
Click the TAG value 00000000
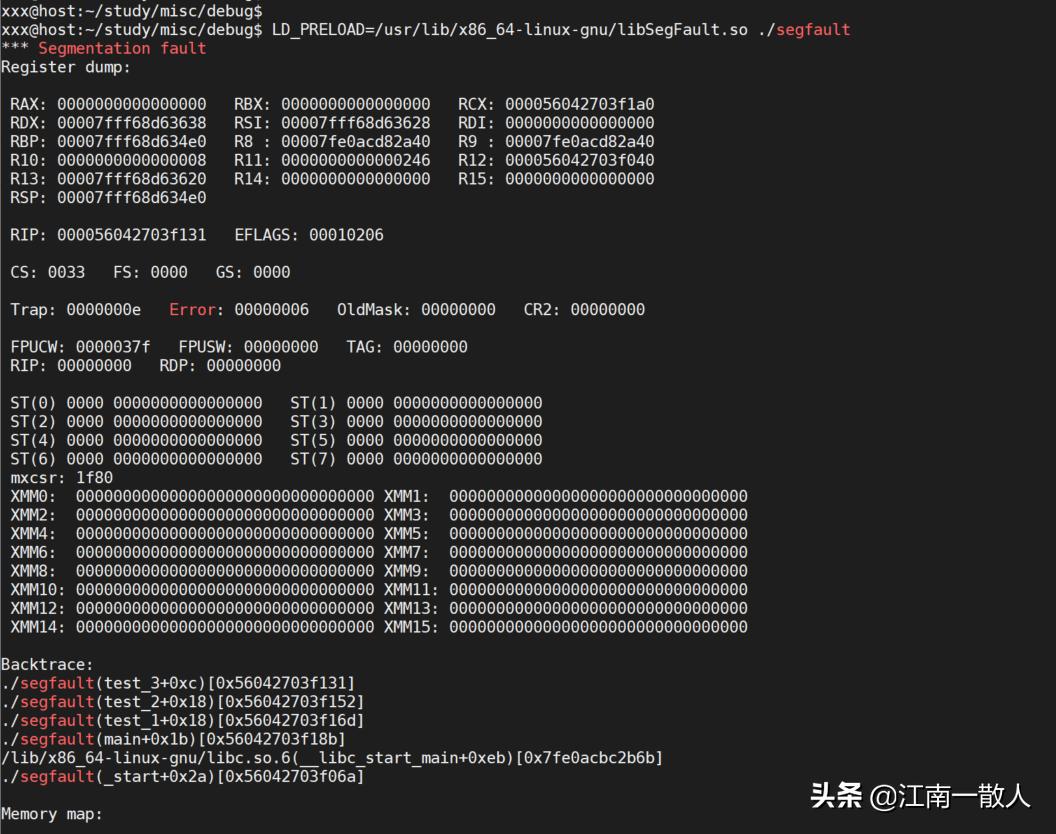click(430, 348)
